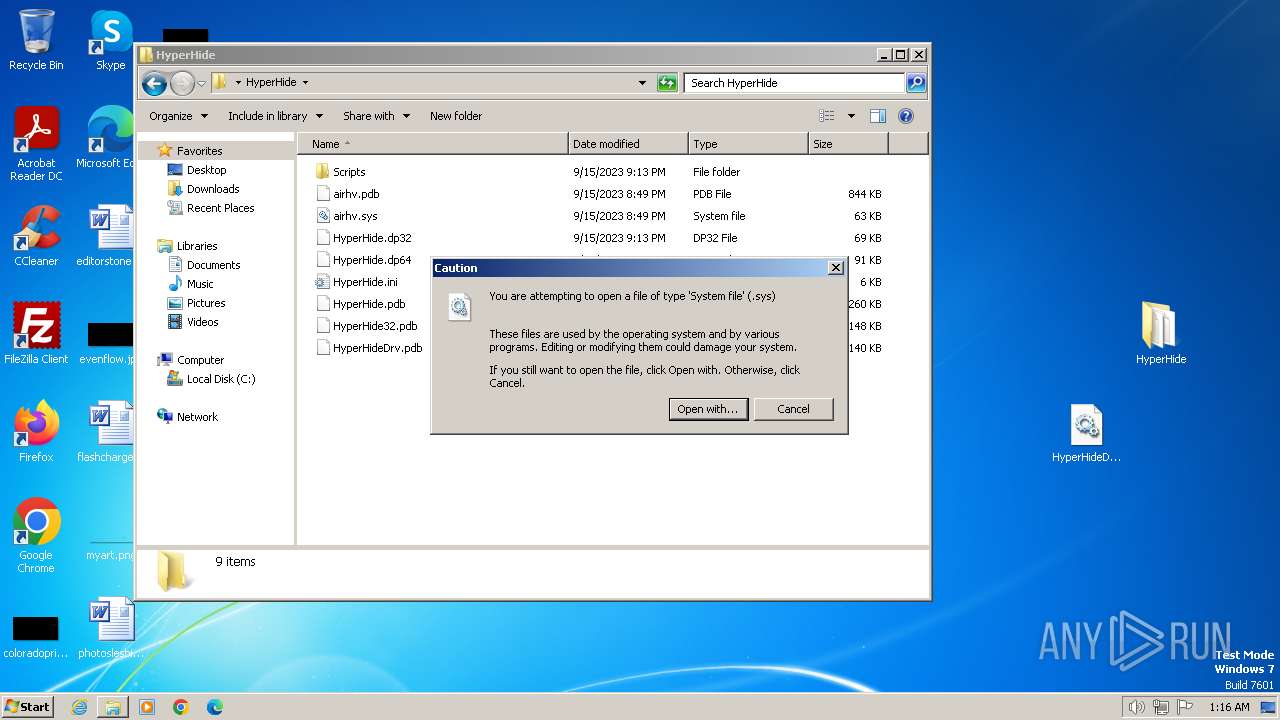Select Desktop under Favorites
The image size is (1280, 720).
pyautogui.click(x=206, y=170)
